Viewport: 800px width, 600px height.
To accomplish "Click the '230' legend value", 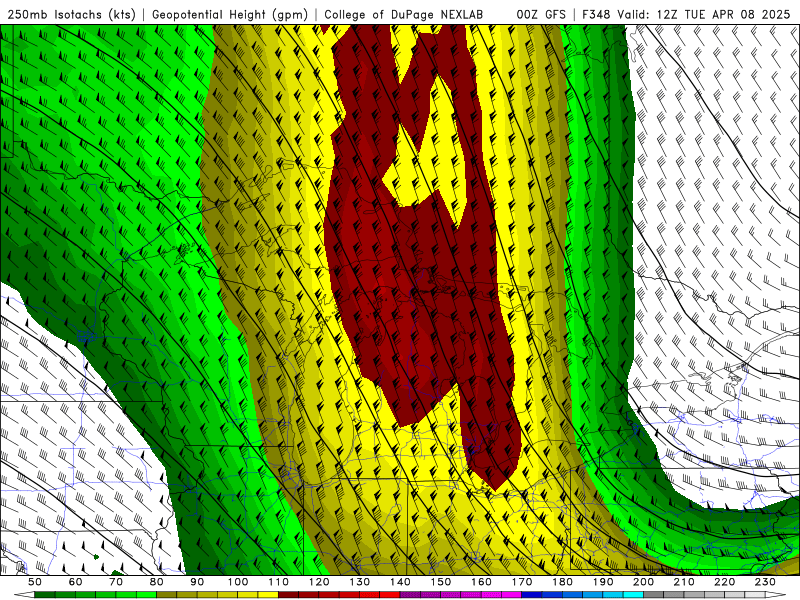I will (766, 582).
